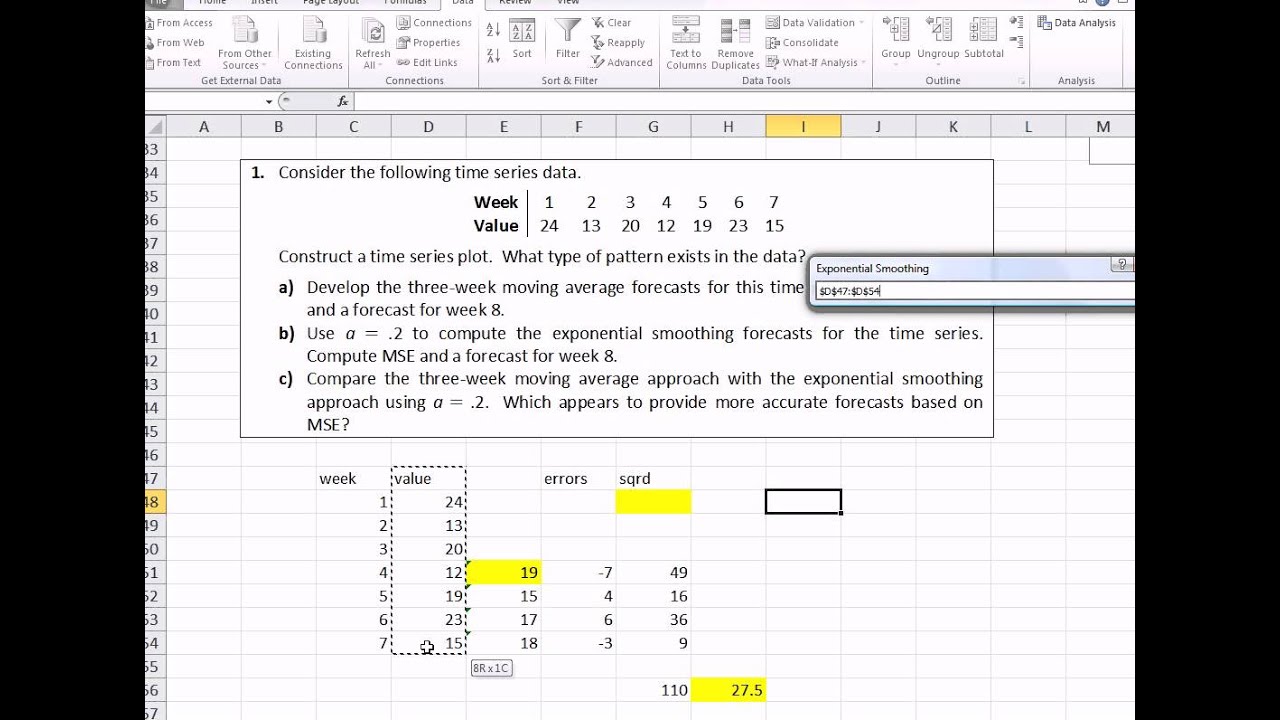Viewport: 1280px width, 720px height.
Task: Click squared error cell 36
Action: [653, 620]
